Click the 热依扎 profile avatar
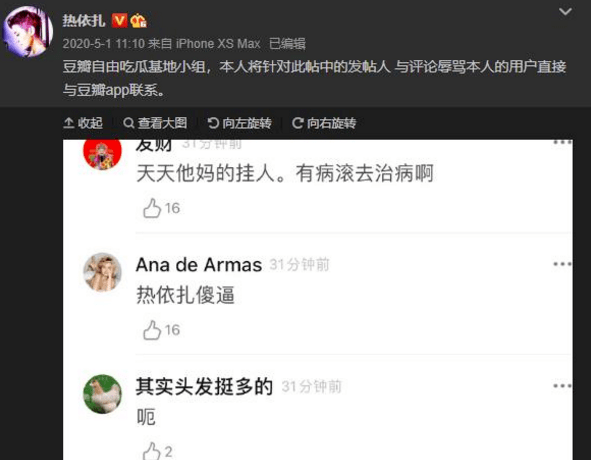Viewport: 591px width, 460px height. 28,32
